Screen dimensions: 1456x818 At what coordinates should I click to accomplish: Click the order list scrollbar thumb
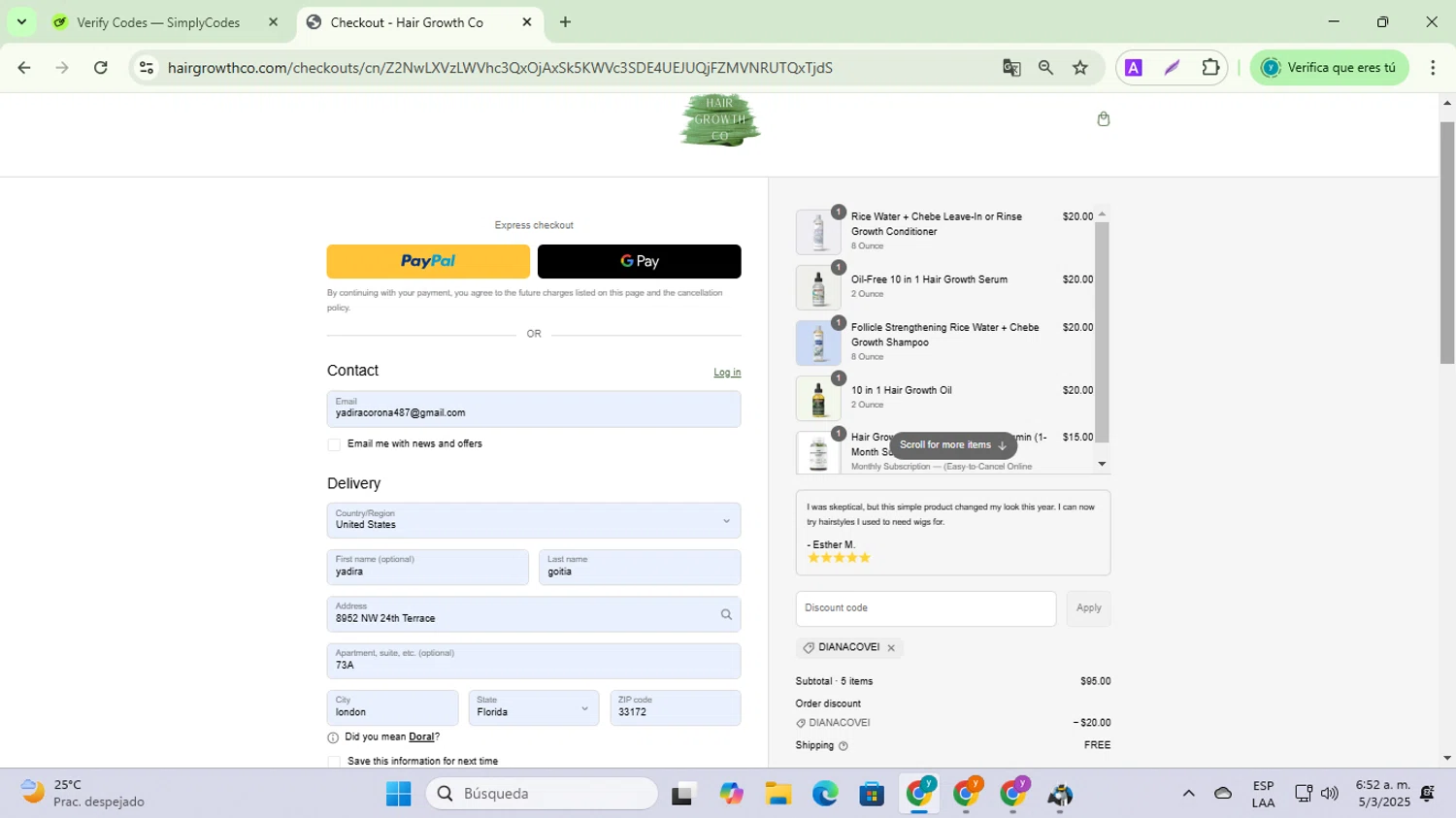pos(1102,333)
